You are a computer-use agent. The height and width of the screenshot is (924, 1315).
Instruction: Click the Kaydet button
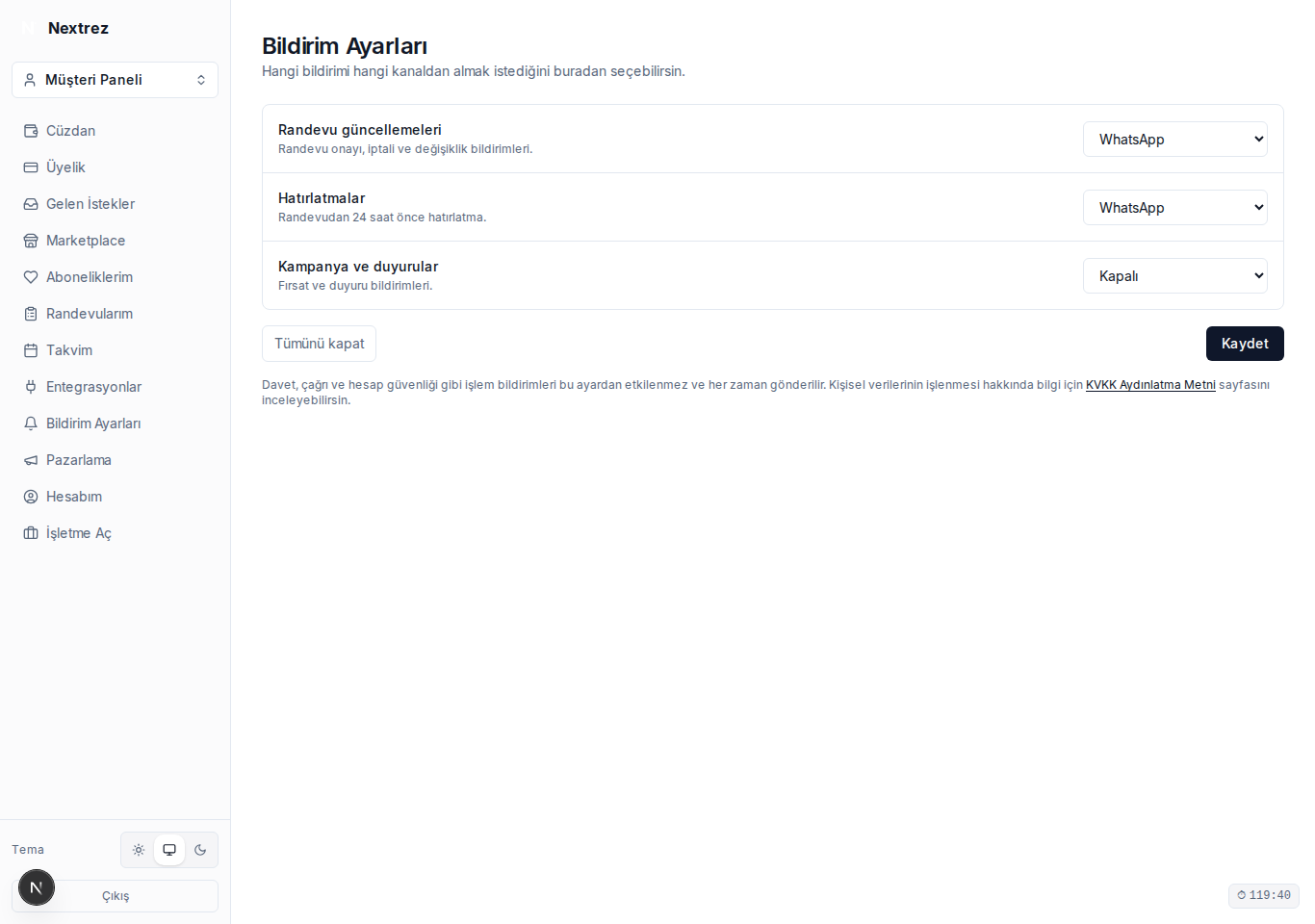click(1245, 344)
